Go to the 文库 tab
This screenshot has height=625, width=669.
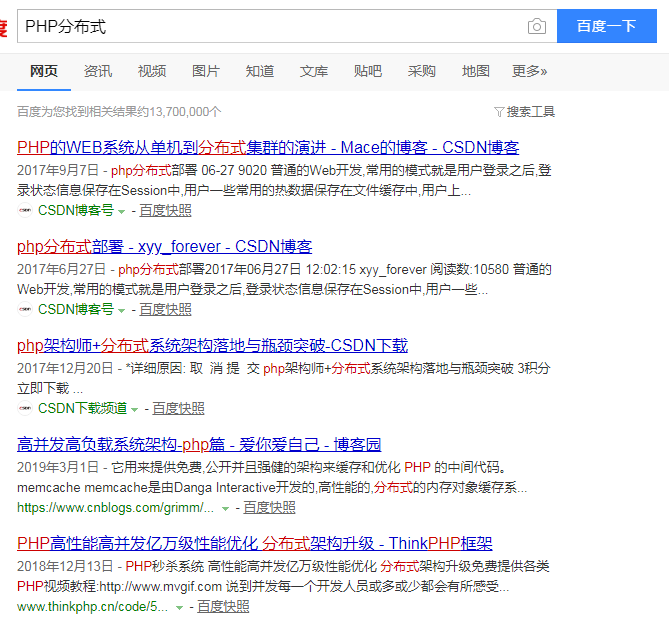click(314, 71)
